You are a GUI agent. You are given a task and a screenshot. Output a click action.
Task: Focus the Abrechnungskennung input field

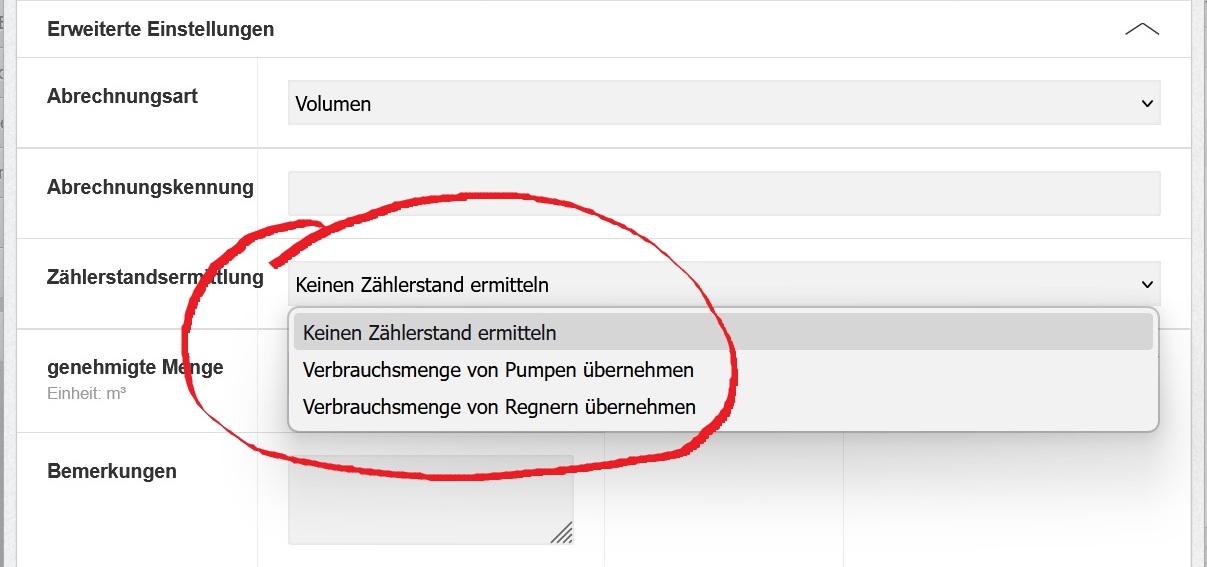723,193
